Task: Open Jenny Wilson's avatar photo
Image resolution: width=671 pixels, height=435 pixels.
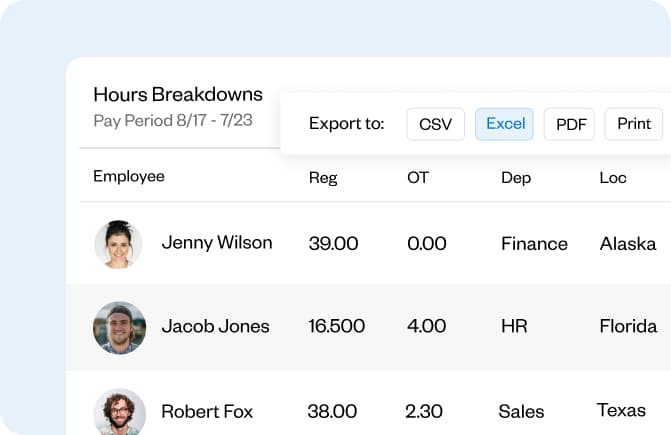Action: point(119,244)
